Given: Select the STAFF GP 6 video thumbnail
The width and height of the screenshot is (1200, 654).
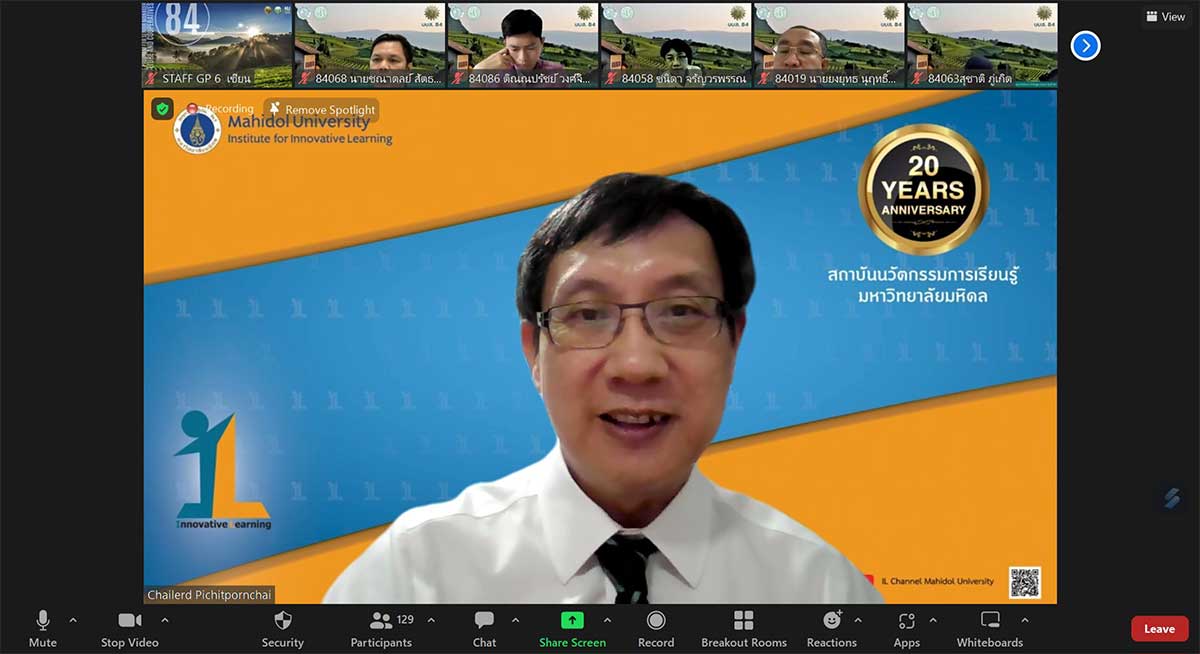Looking at the screenshot, I should coord(217,45).
